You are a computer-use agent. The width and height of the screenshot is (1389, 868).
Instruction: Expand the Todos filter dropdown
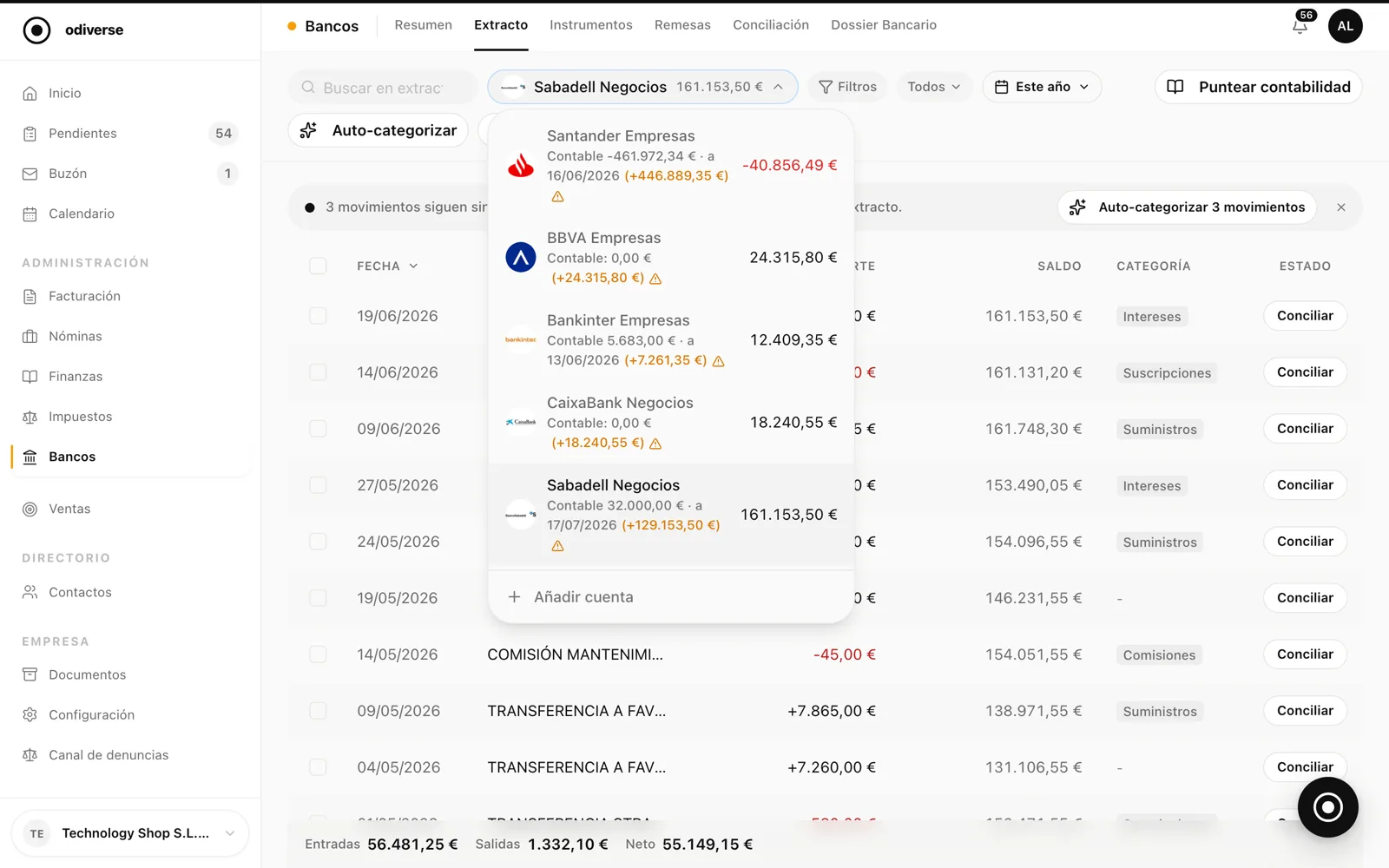(934, 87)
